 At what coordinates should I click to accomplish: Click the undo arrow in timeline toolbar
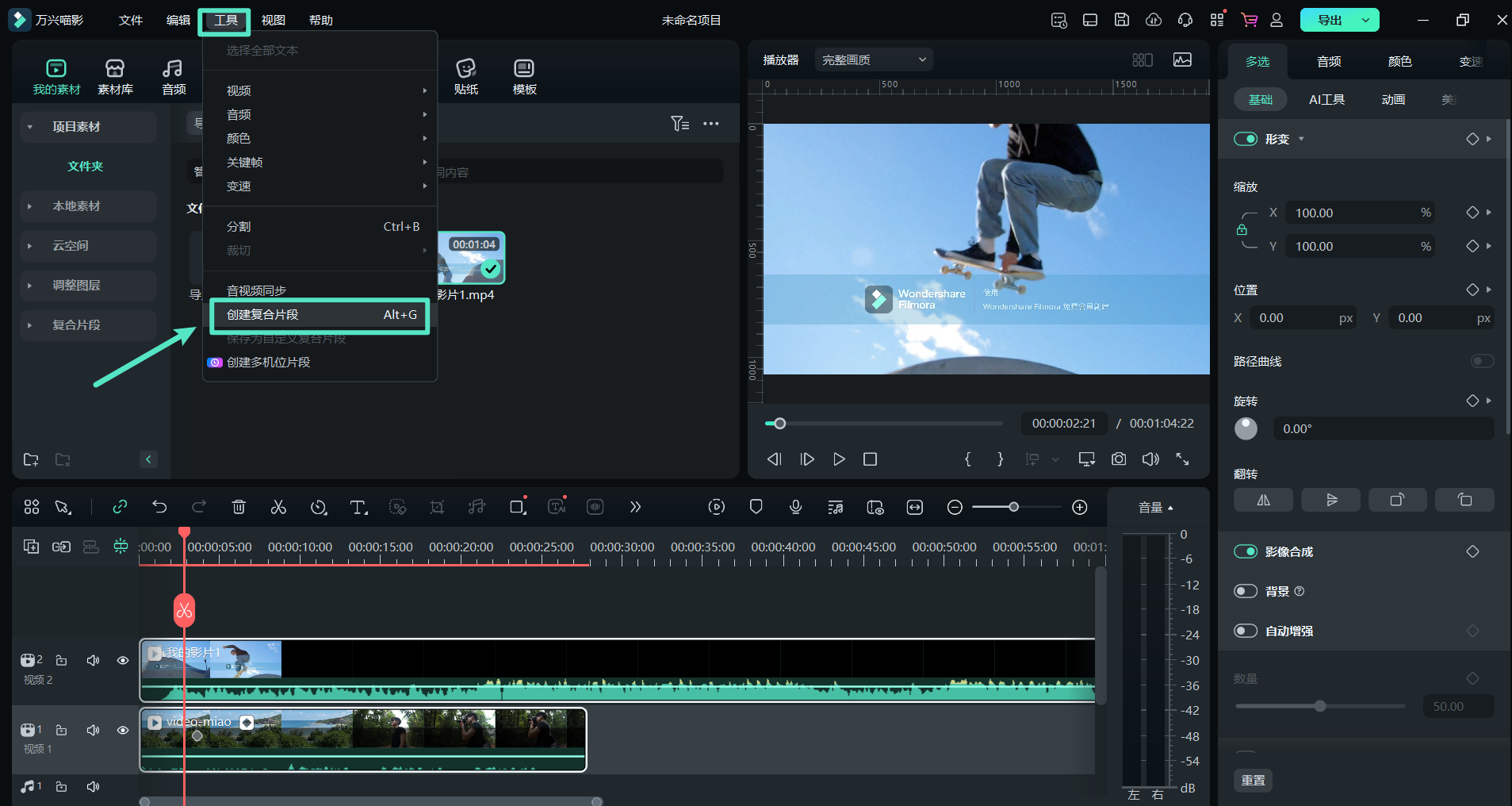[159, 507]
